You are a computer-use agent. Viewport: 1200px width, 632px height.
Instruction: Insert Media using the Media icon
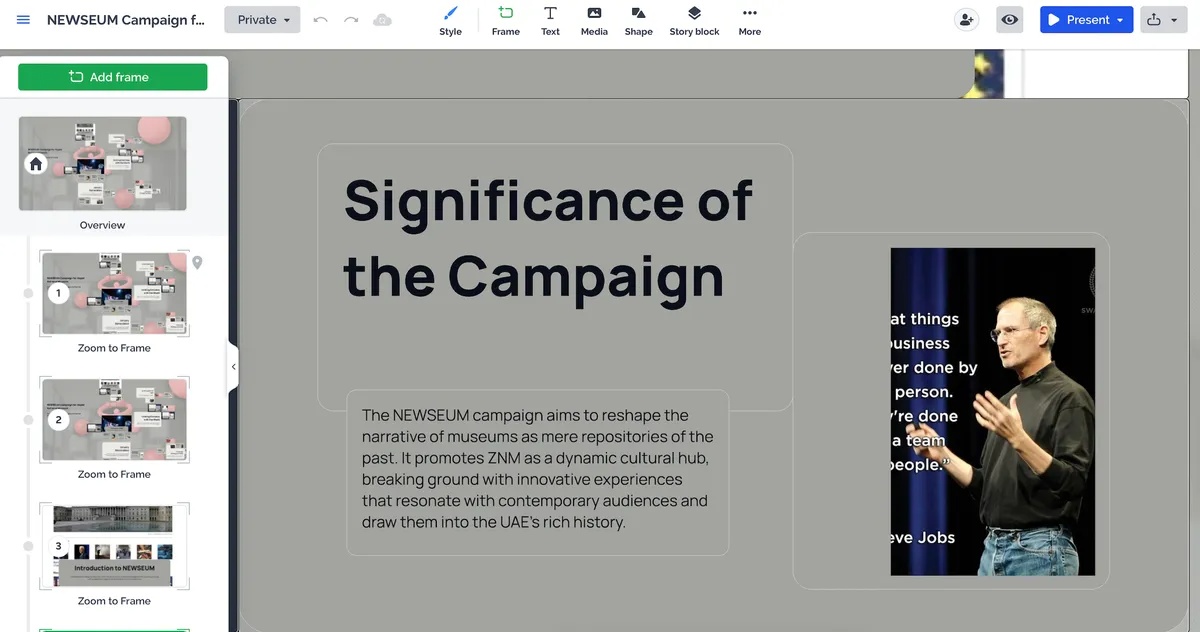coord(594,20)
